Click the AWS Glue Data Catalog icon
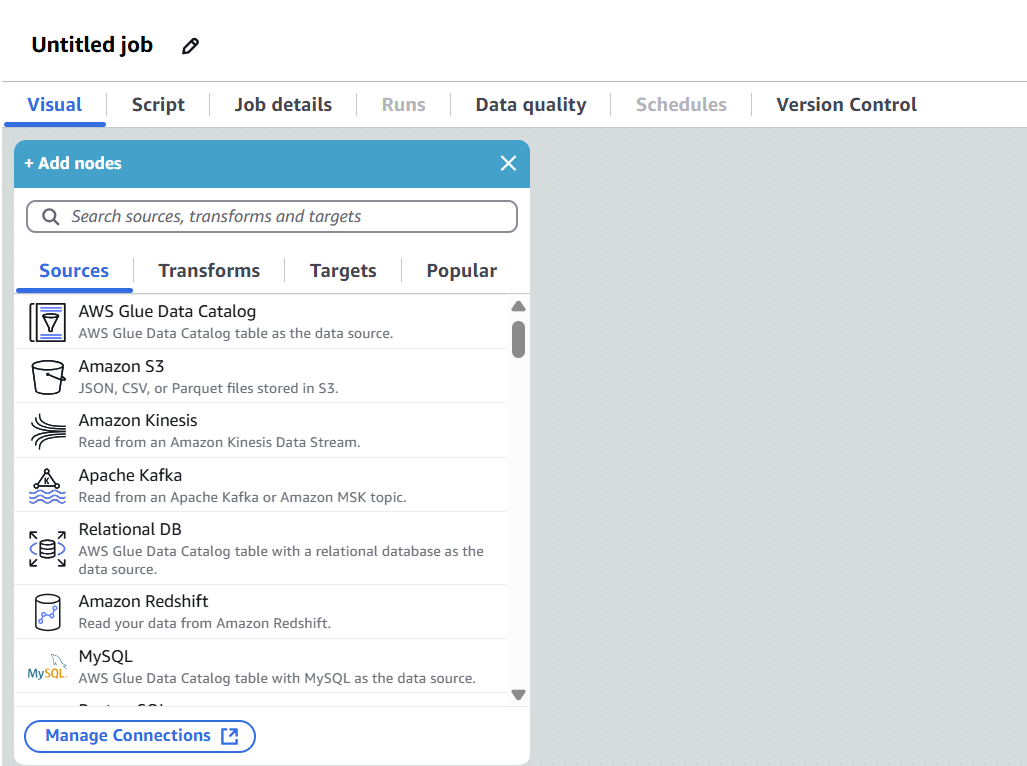Screen dimensions: 1027x766 pos(47,322)
